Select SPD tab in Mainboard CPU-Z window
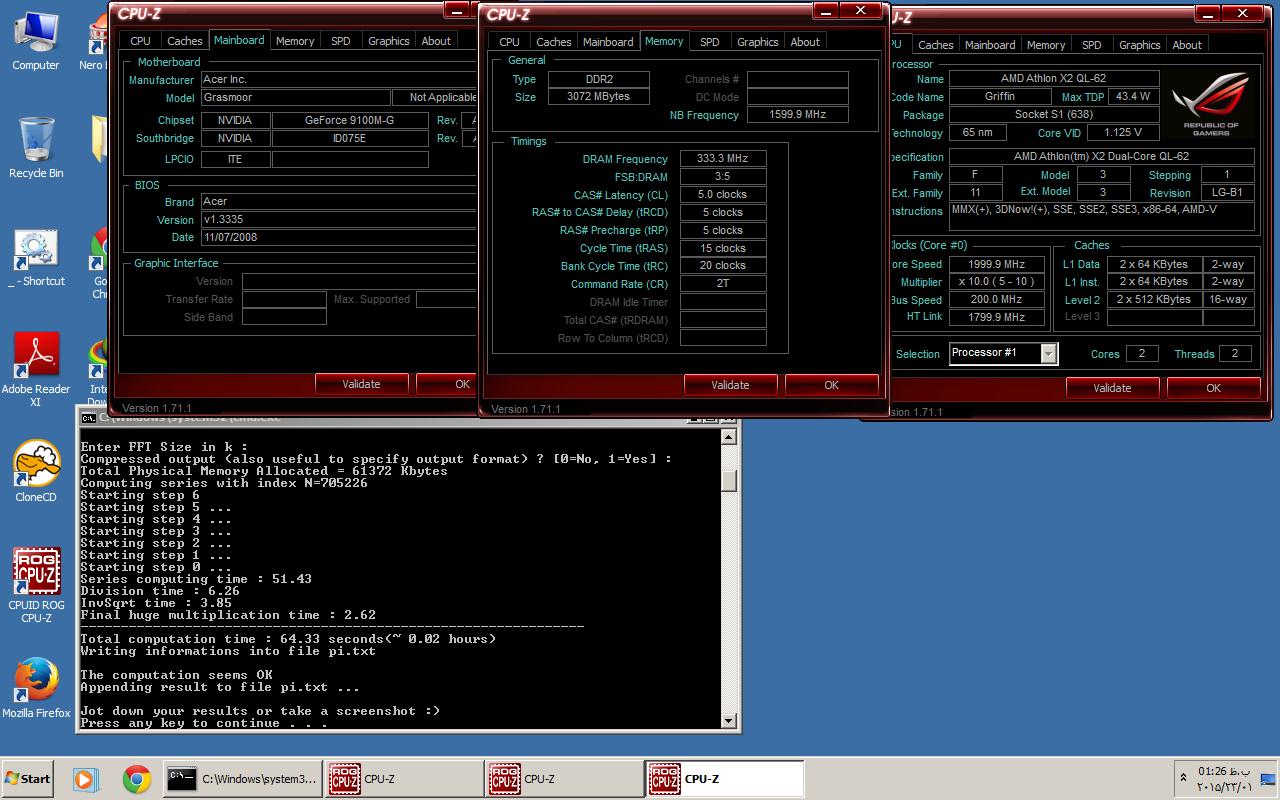 pos(341,41)
